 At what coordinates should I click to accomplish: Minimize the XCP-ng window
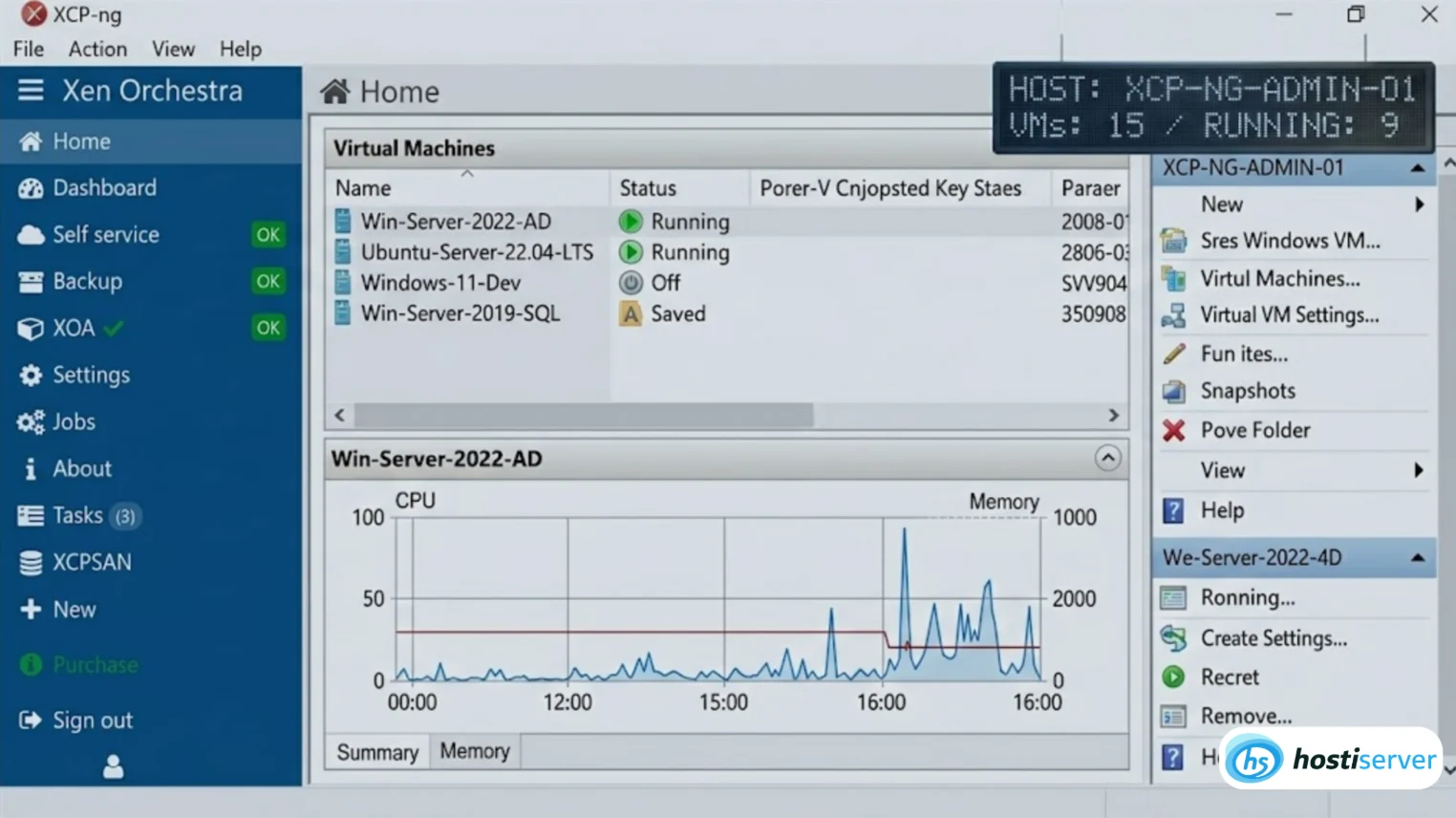coord(1283,14)
